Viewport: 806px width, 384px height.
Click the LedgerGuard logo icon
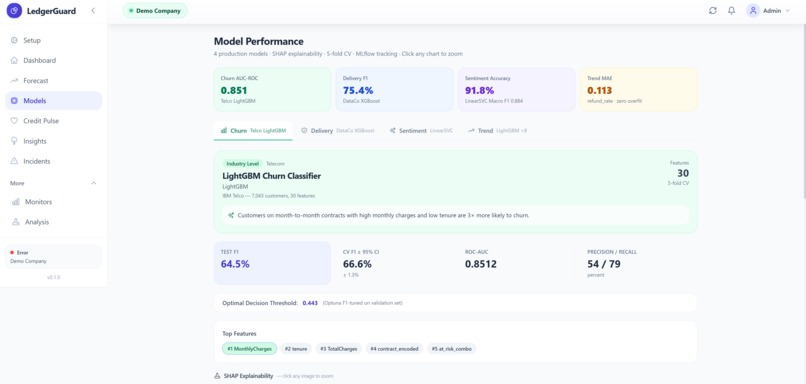click(x=14, y=10)
